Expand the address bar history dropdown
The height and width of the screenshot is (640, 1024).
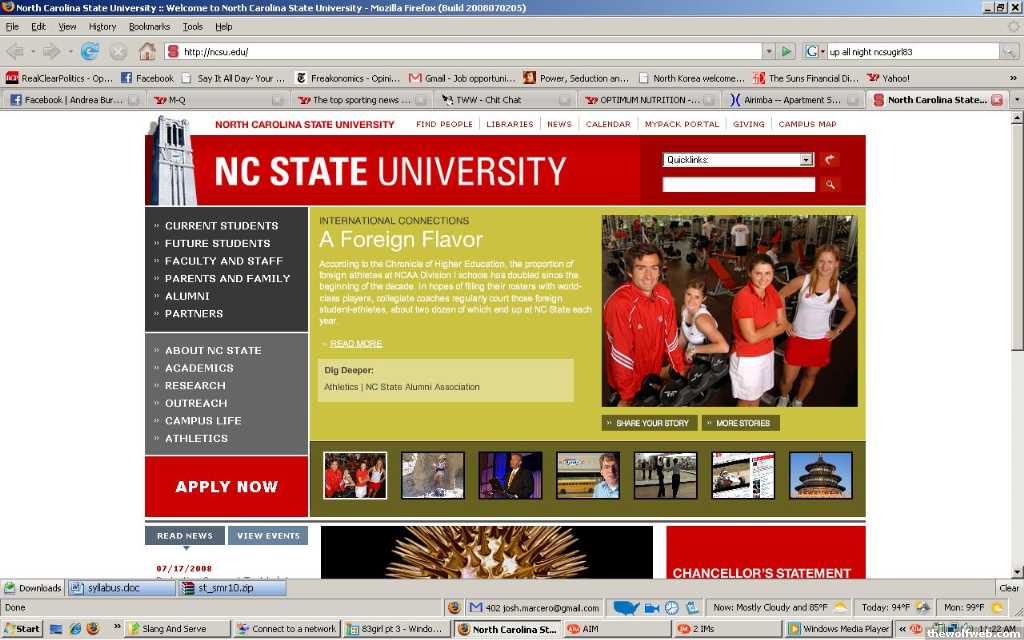pyautogui.click(x=769, y=51)
